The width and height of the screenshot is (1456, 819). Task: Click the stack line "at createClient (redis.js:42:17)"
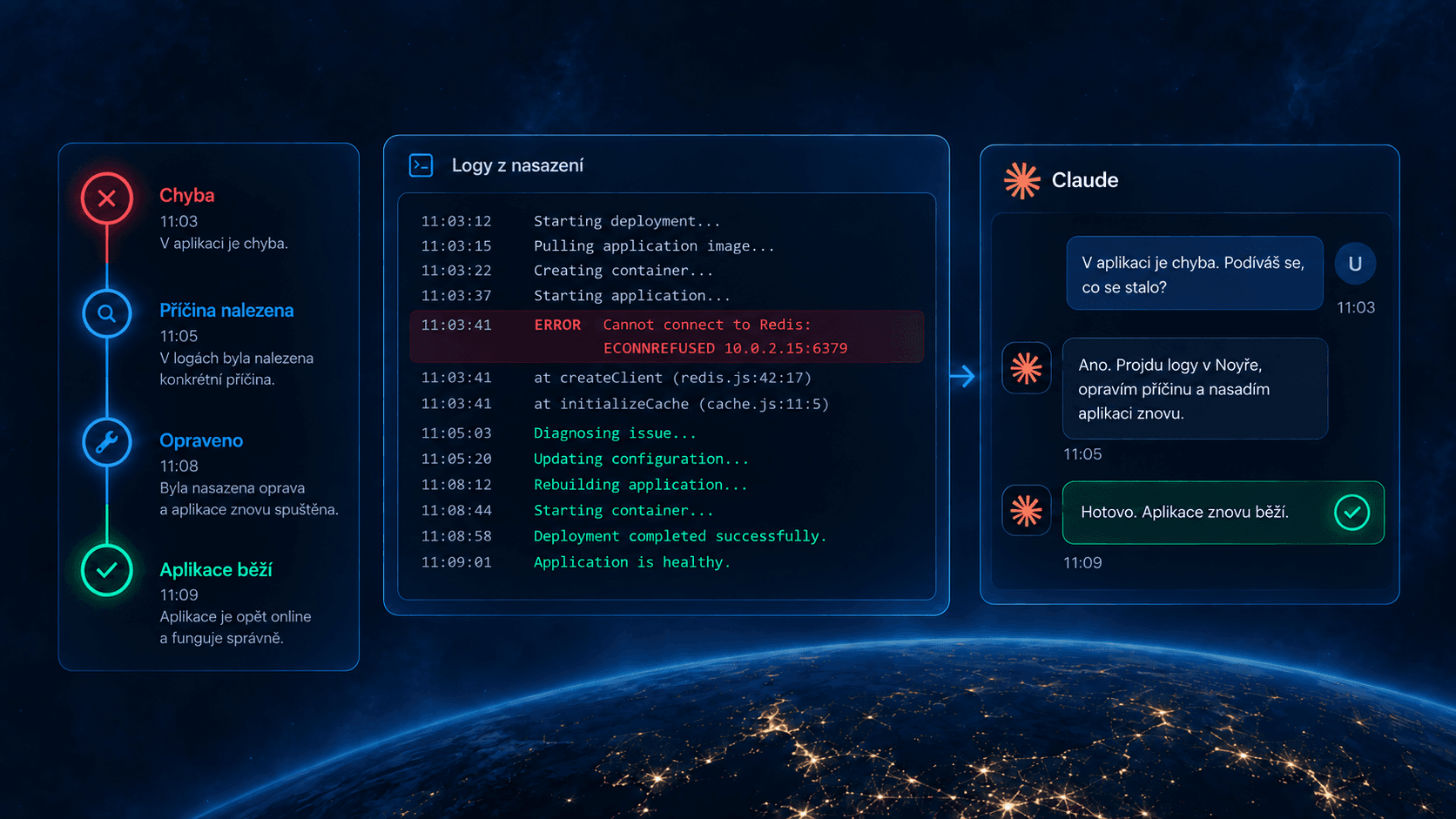click(672, 378)
